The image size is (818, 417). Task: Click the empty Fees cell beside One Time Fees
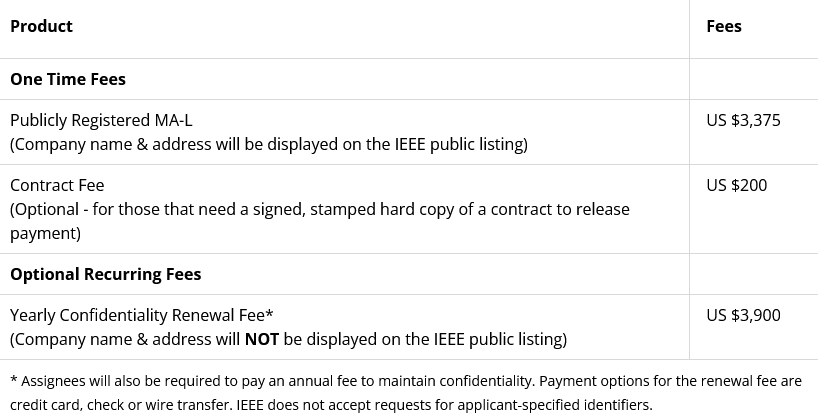tap(753, 79)
